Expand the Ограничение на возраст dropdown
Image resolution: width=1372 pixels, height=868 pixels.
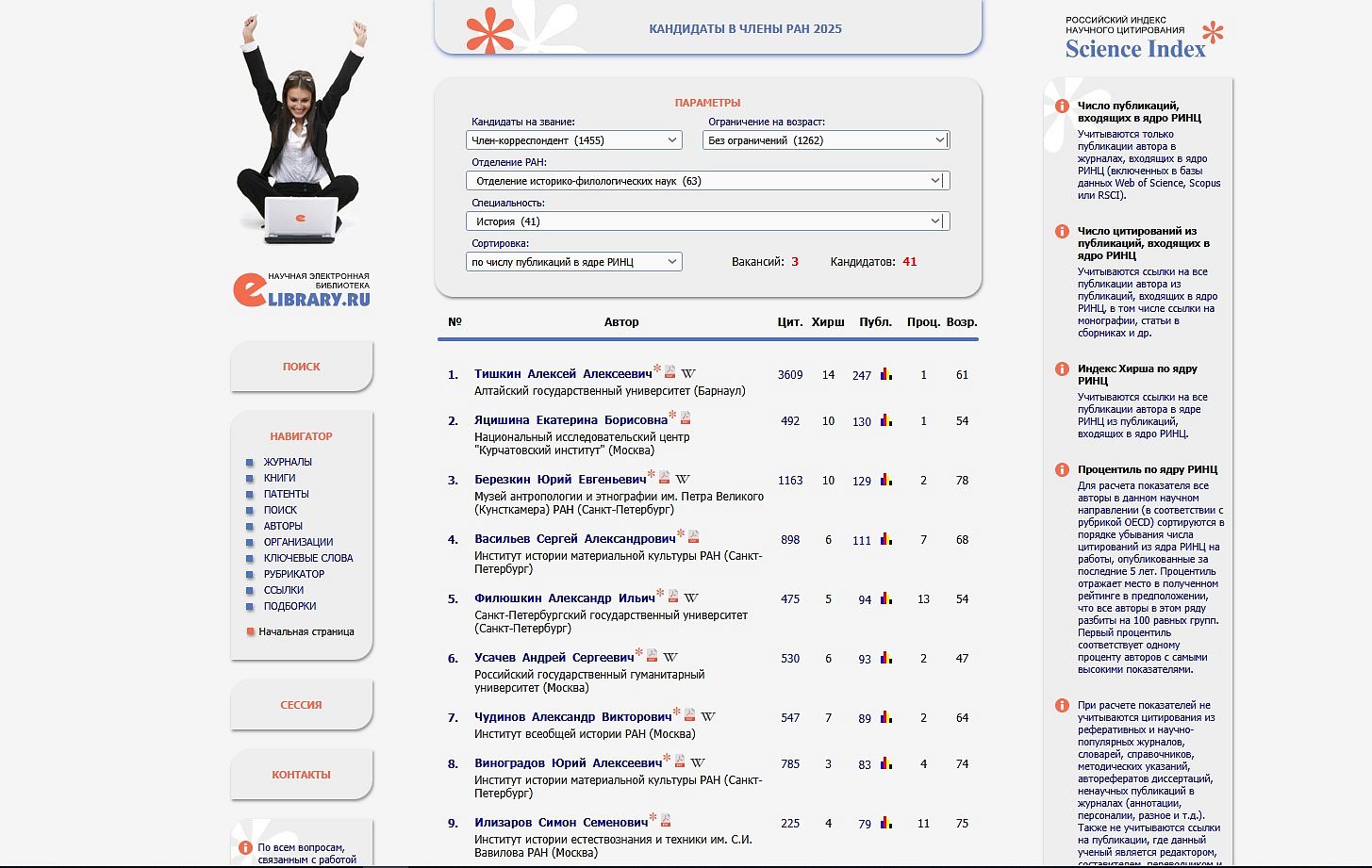click(825, 140)
